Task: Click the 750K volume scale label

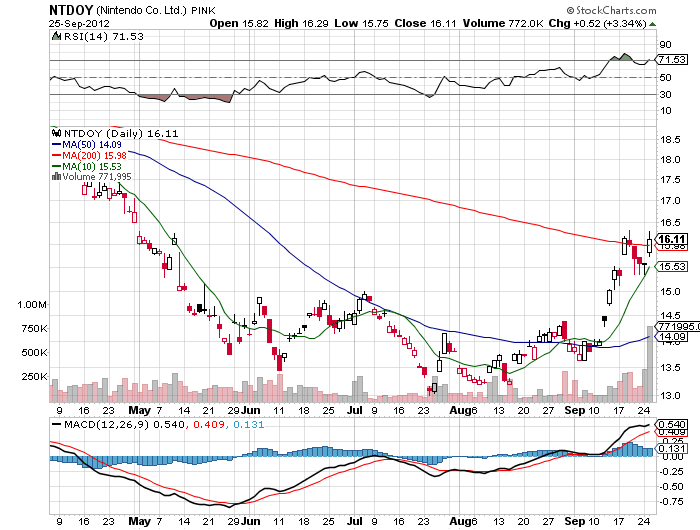Action: [x=34, y=329]
